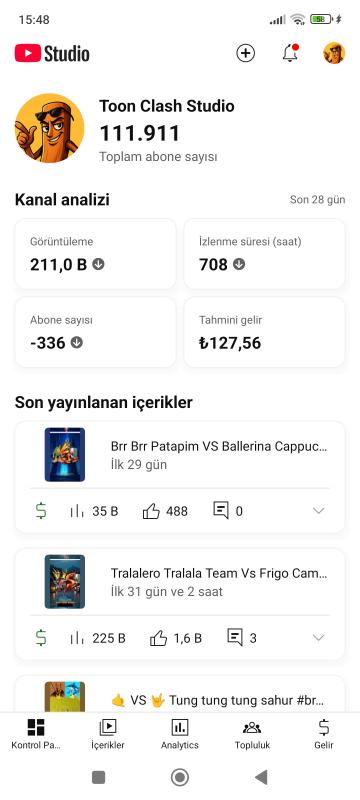Expand the Tralalero Tralala video details

click(319, 638)
